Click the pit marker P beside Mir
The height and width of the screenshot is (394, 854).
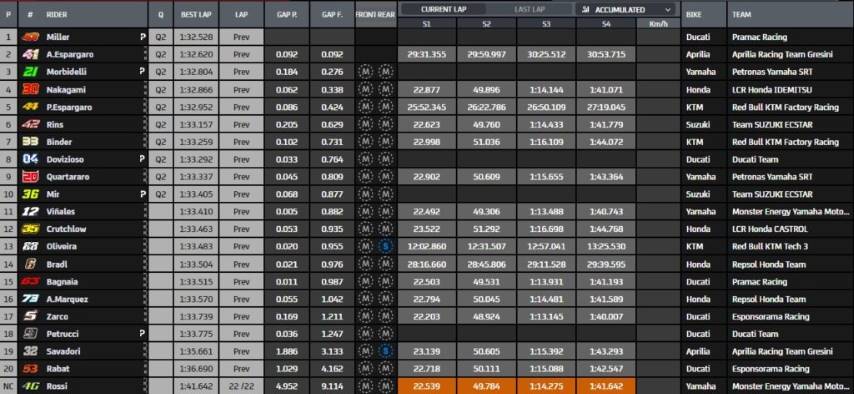click(143, 194)
